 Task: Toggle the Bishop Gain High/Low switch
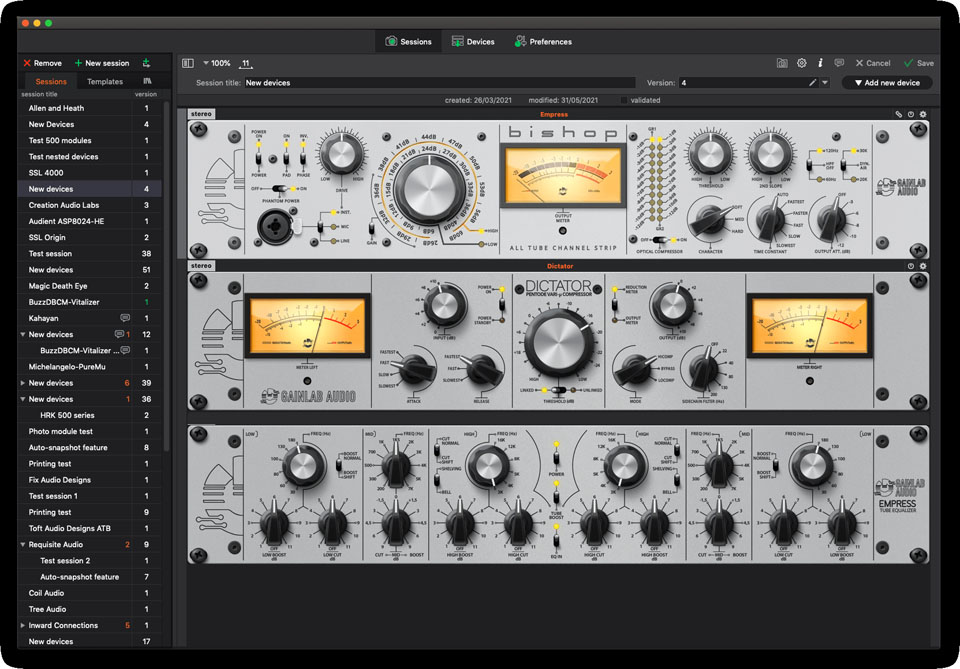tap(372, 230)
